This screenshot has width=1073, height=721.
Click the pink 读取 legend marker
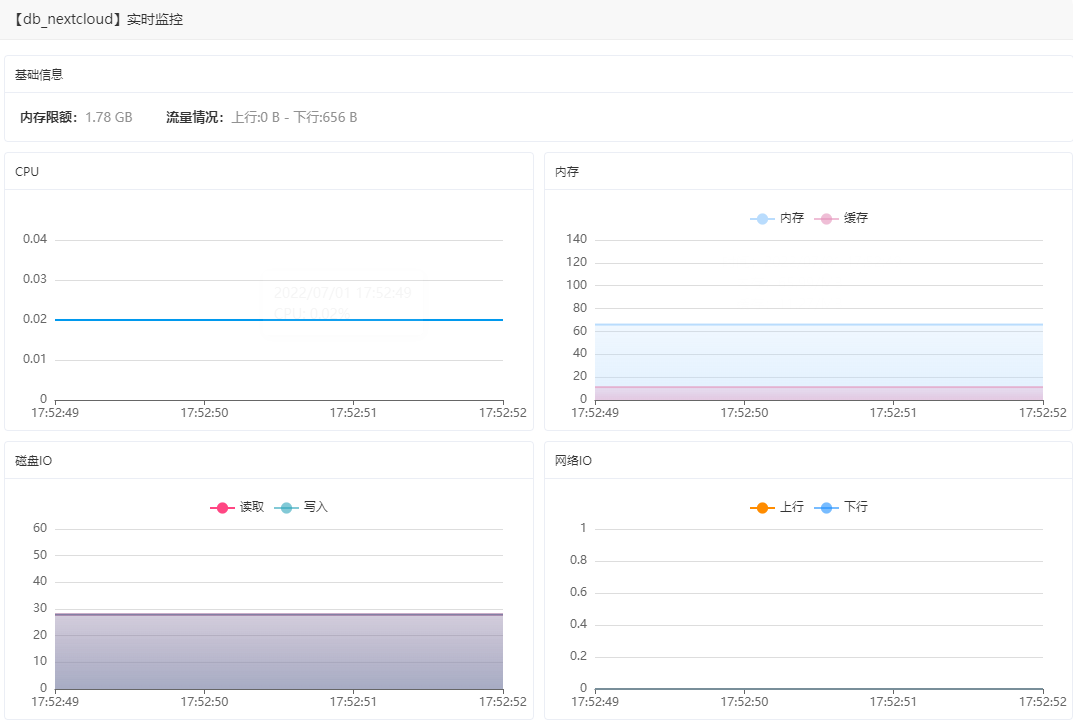(222, 508)
